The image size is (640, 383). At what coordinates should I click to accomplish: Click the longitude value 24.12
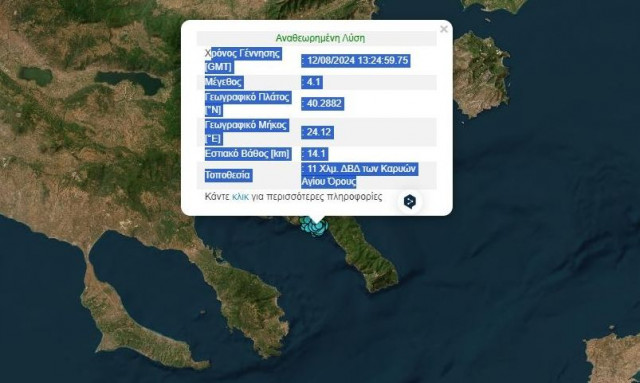[318, 132]
